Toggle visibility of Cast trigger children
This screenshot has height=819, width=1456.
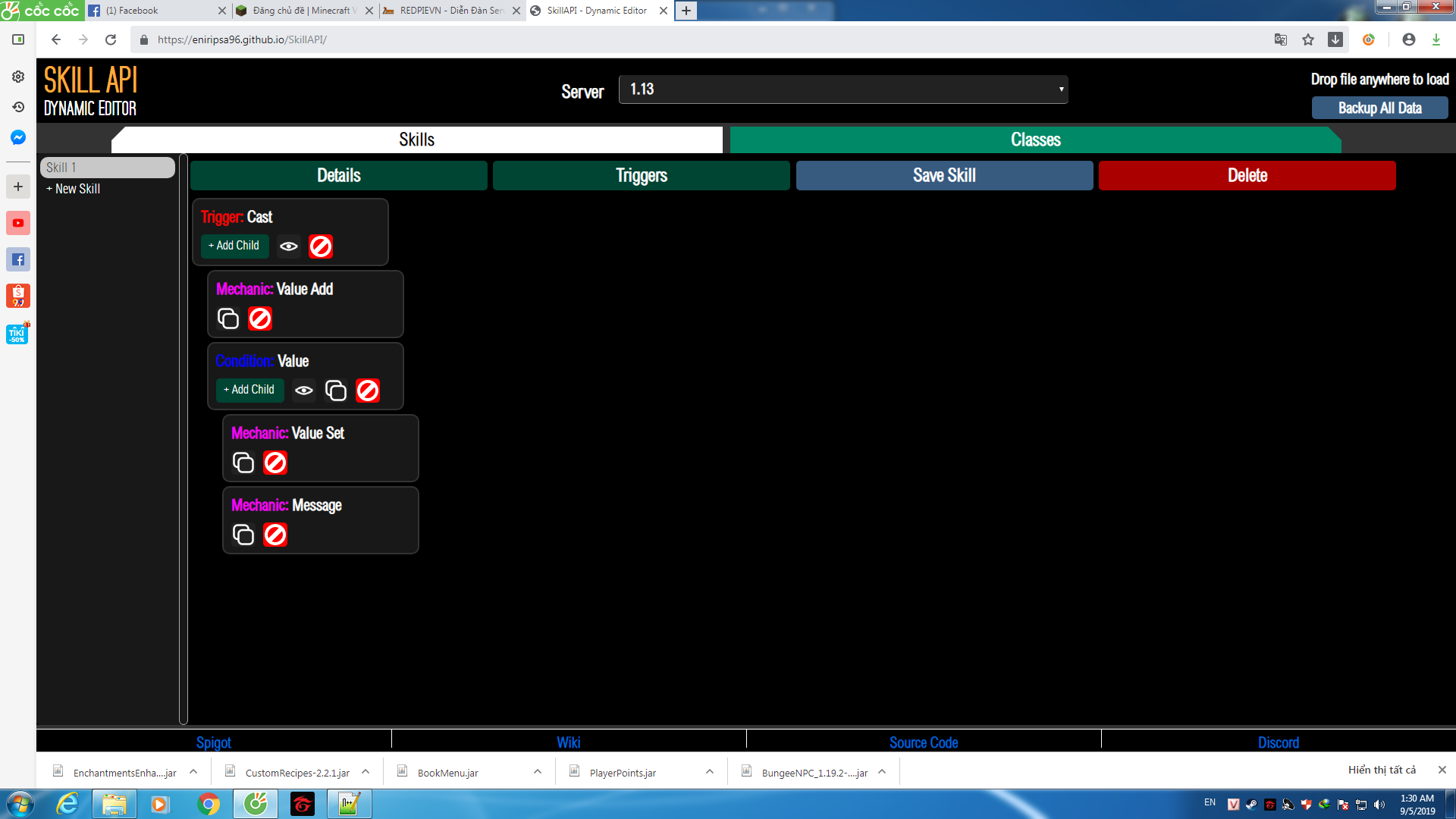pyautogui.click(x=289, y=246)
